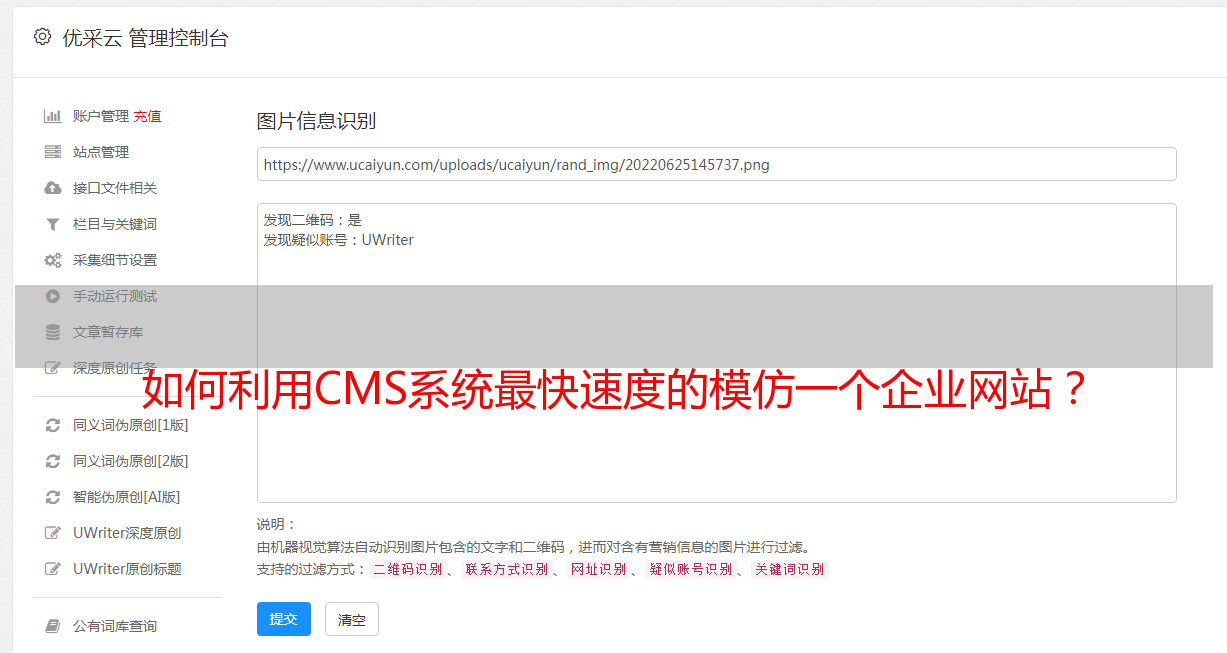Click the 接口文件相关 cloud upload icon

point(53,188)
